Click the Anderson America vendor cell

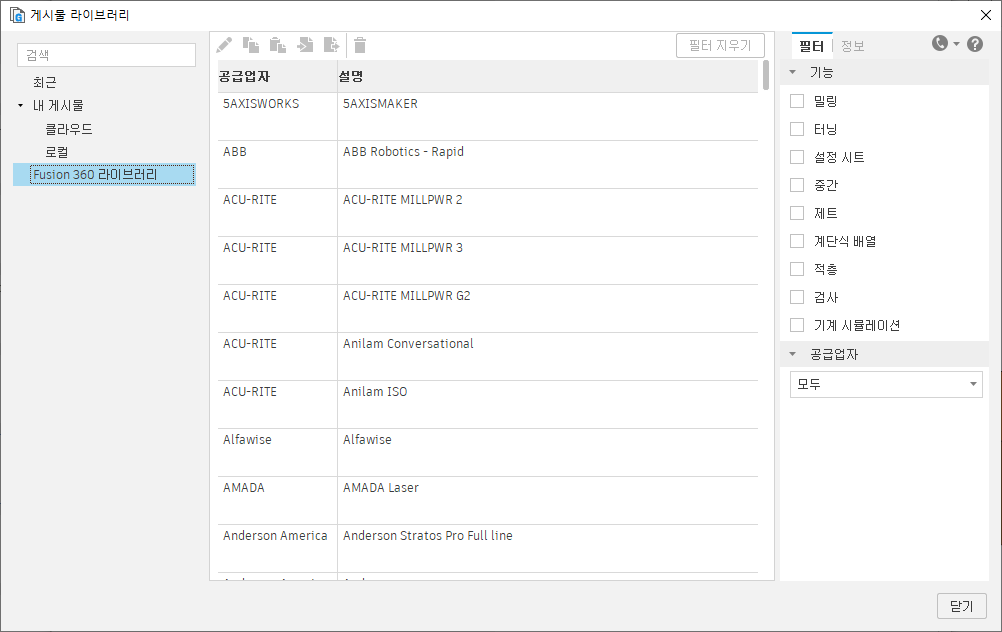click(x=277, y=548)
